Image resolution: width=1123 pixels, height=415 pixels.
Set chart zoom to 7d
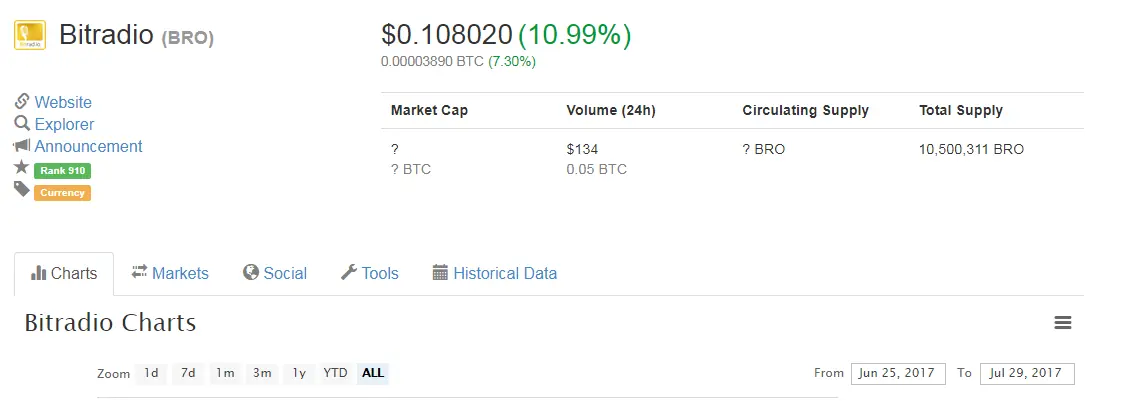(188, 373)
